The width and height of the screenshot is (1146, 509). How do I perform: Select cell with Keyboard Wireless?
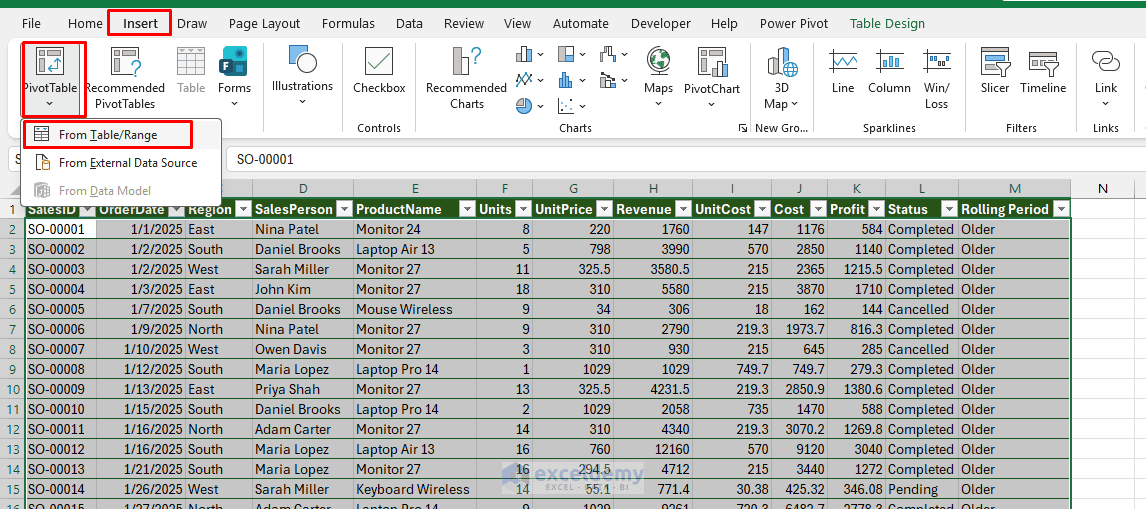tap(414, 489)
